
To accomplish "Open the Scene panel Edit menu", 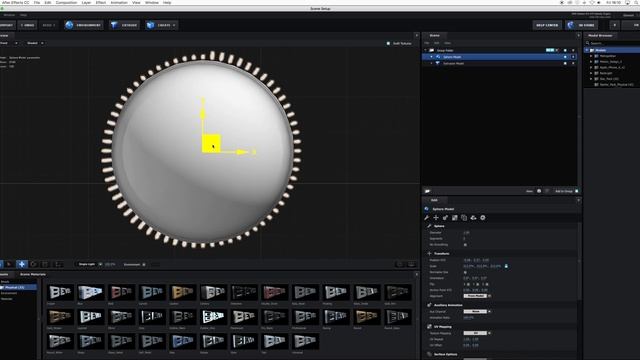I will point(437,43).
